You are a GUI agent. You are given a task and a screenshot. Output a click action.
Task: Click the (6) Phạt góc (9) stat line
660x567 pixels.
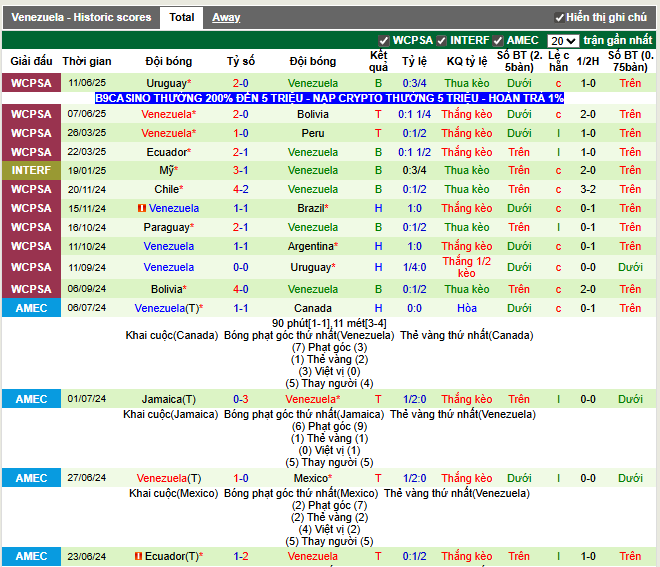click(x=329, y=426)
